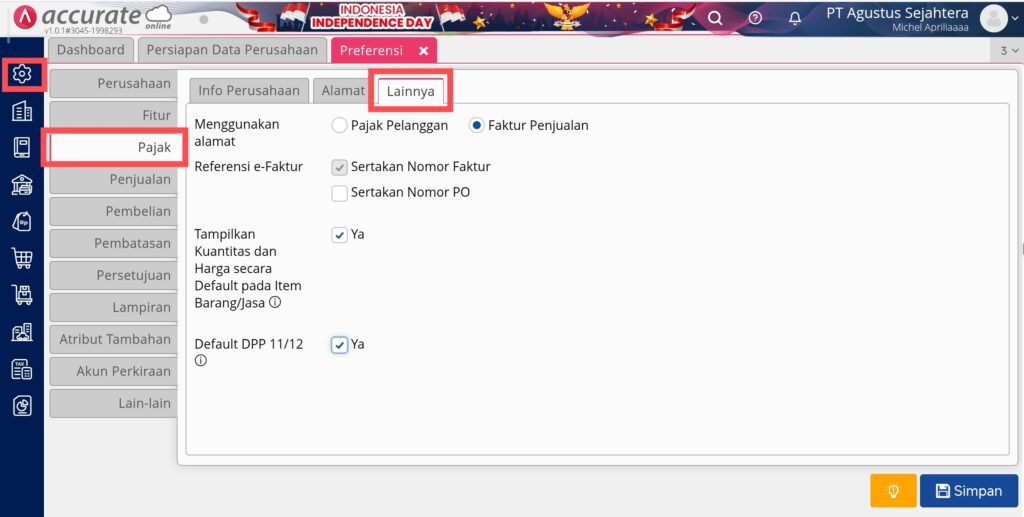The width and height of the screenshot is (1024, 517).
Task: Switch to the Info Perusahaan tab
Action: [249, 90]
